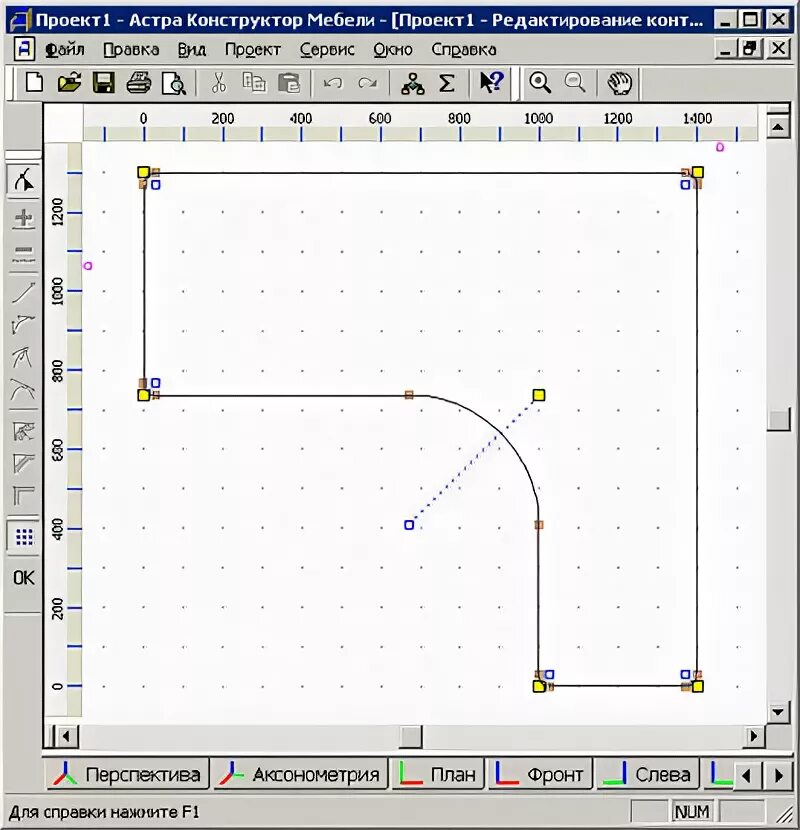This screenshot has height=830, width=800.
Task: Select the tangent arc tool
Action: coord(23,357)
